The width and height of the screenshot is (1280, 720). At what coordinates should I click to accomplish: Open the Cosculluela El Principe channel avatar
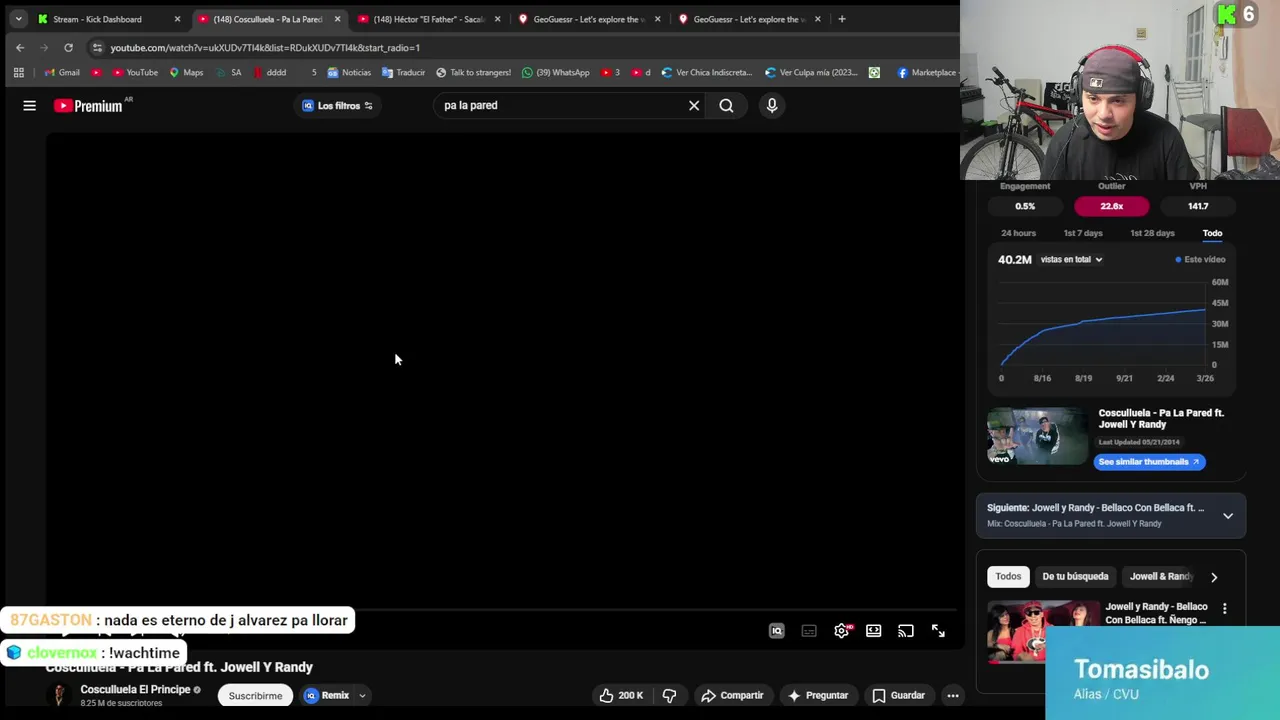pos(59,695)
